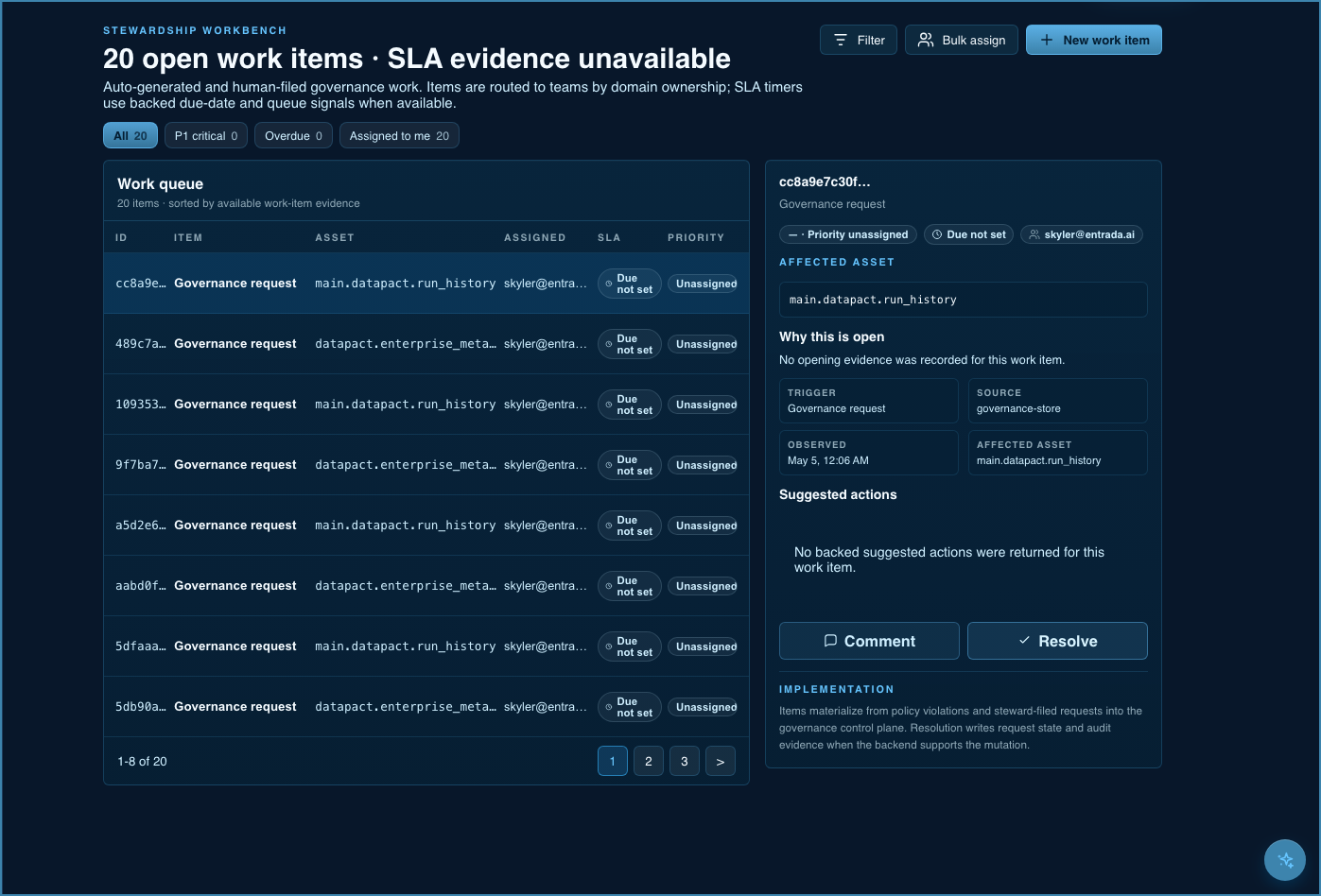Open work item 5dfaaa row ID
The image size is (1321, 896).
[142, 646]
